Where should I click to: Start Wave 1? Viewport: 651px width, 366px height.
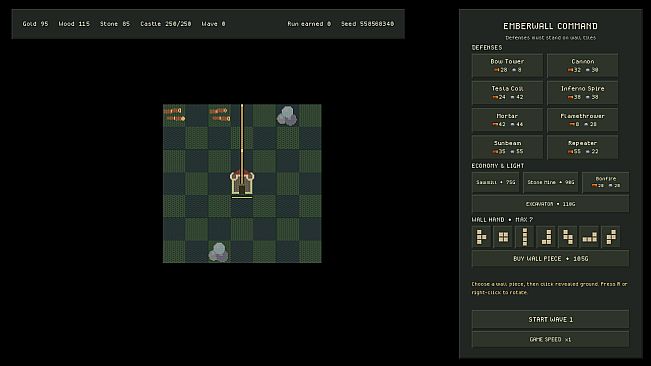point(551,320)
